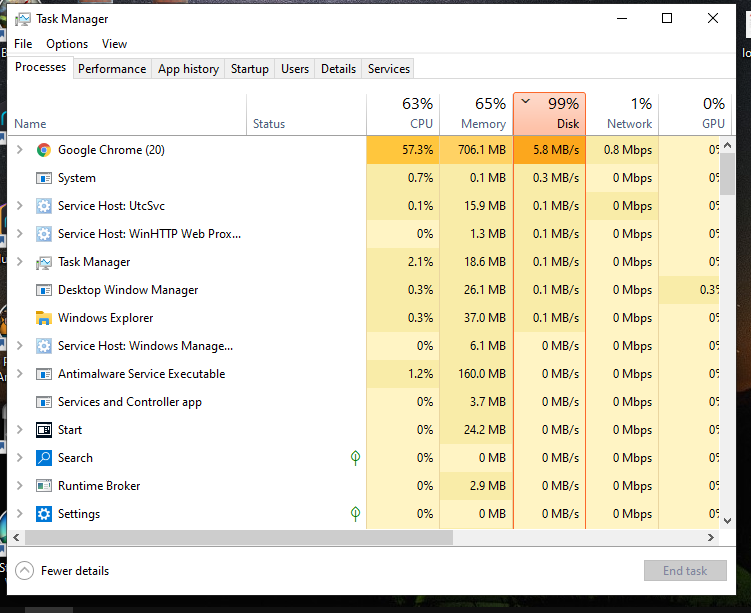751x613 pixels.
Task: Expand the Google Chrome process group
Action: [19, 150]
